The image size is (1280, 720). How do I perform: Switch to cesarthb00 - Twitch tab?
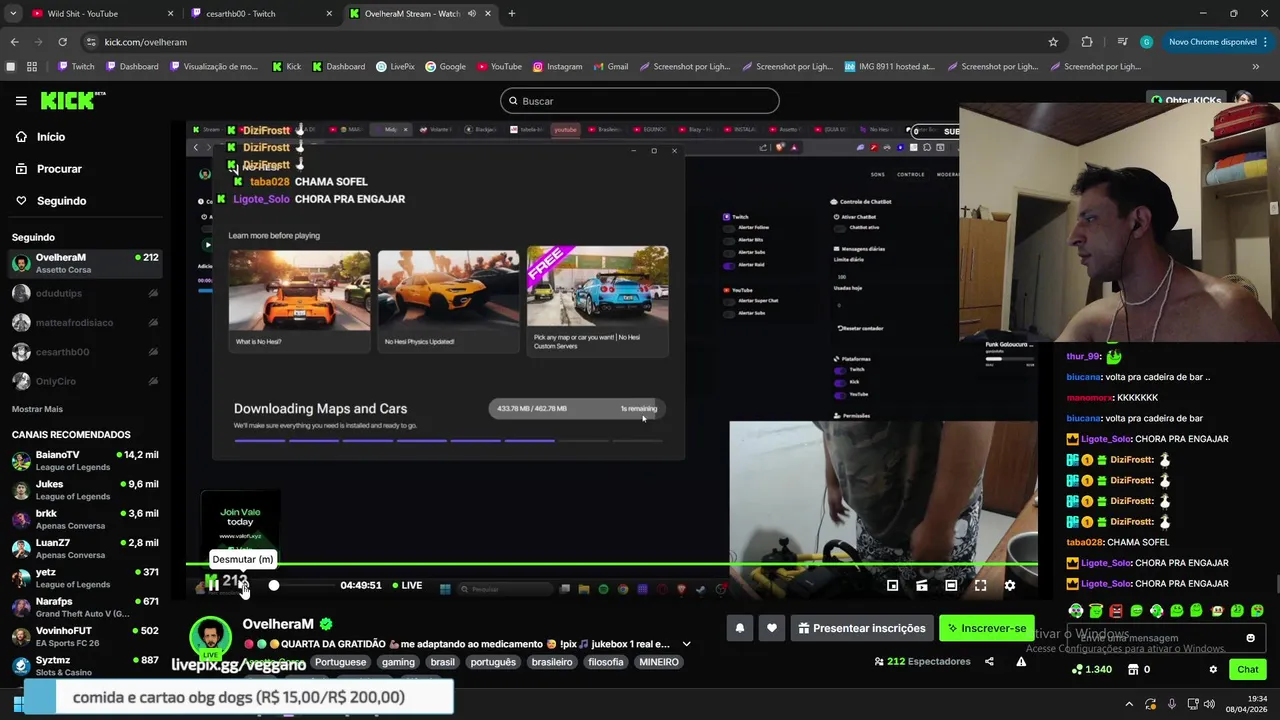(x=260, y=14)
